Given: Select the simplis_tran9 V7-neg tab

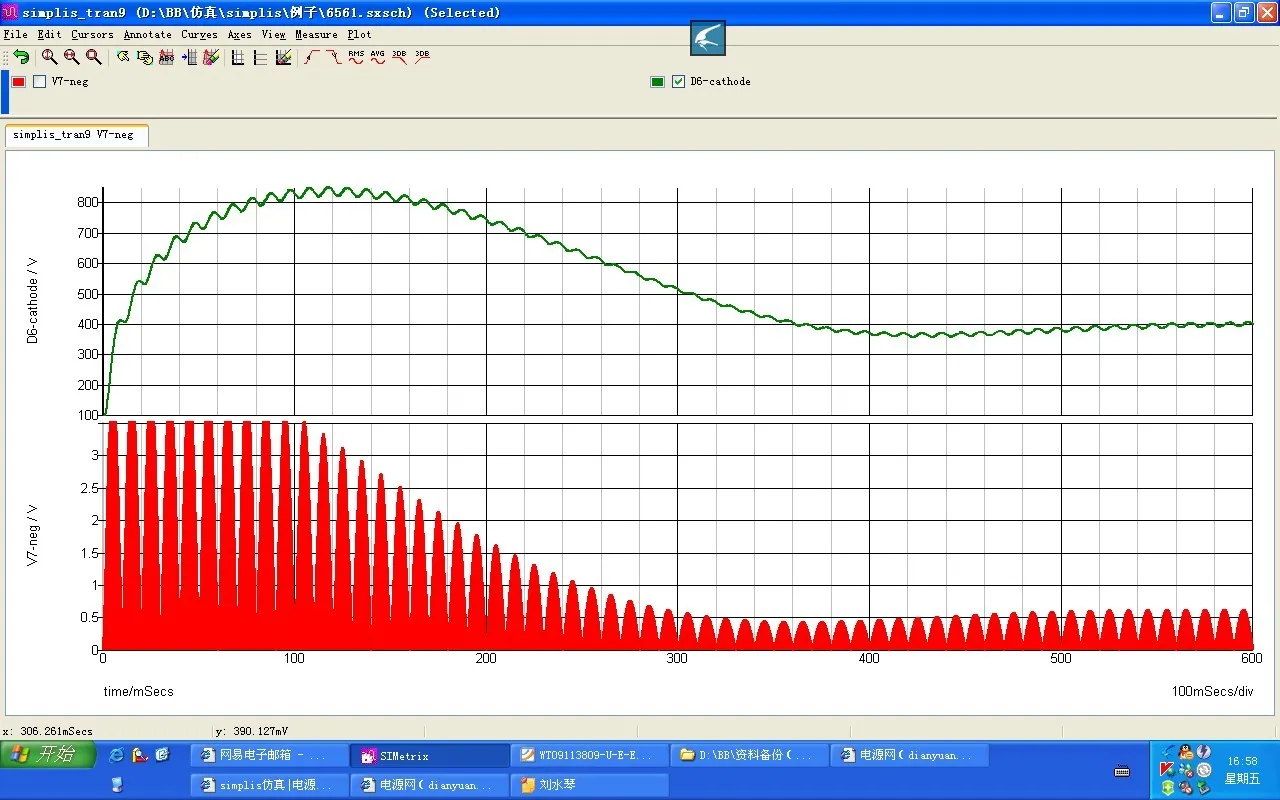Looking at the screenshot, I should 77,135.
